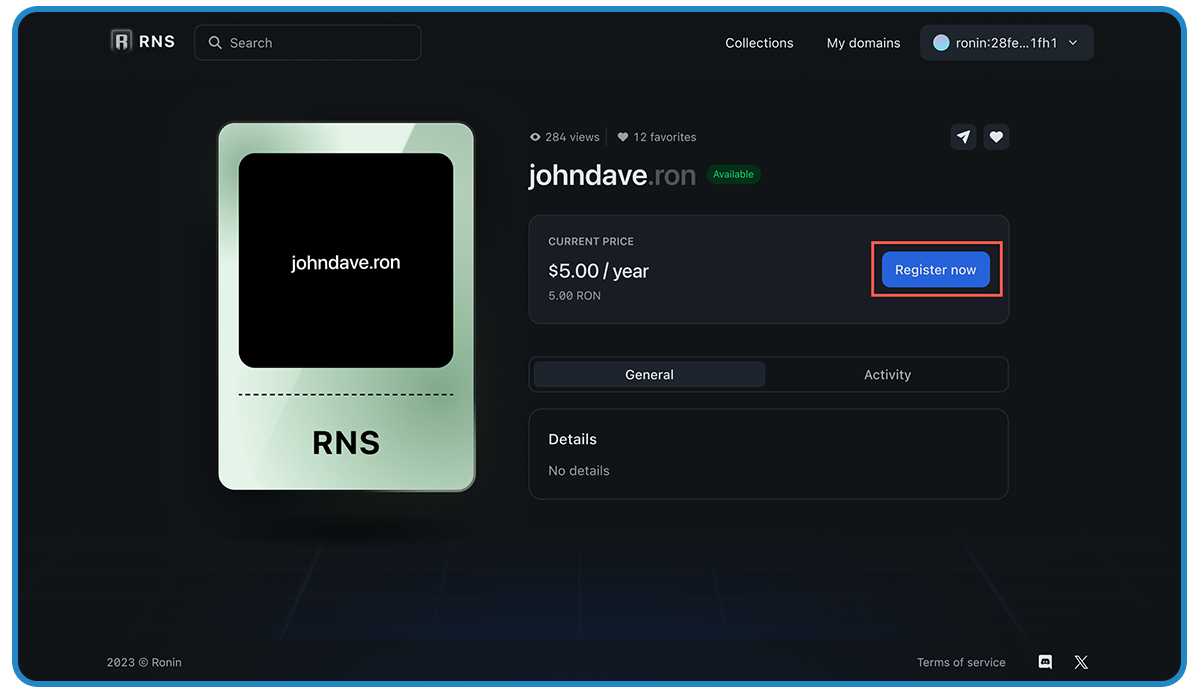The width and height of the screenshot is (1200, 694).
Task: Share the domain via paper plane icon
Action: 963,137
